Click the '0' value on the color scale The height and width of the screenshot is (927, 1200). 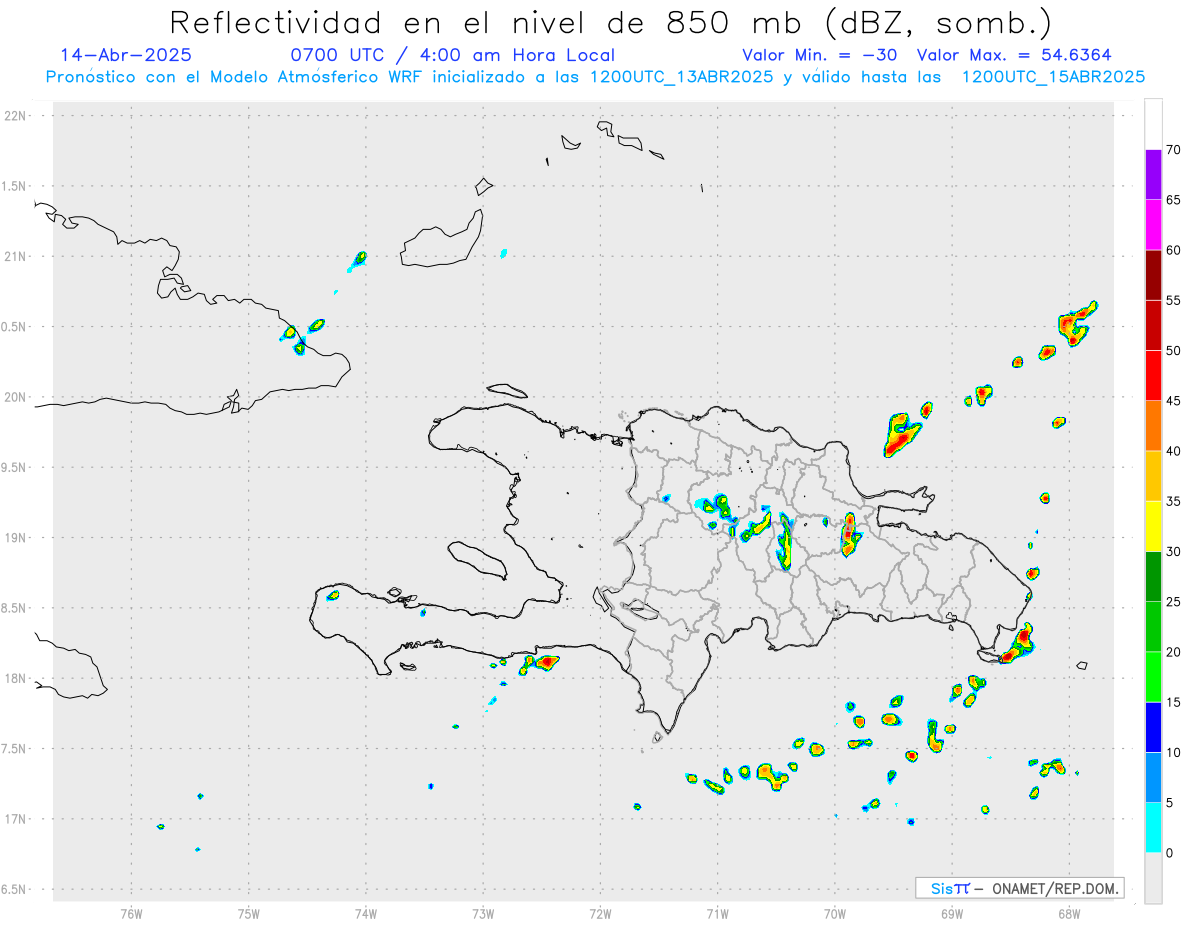[x=1170, y=853]
